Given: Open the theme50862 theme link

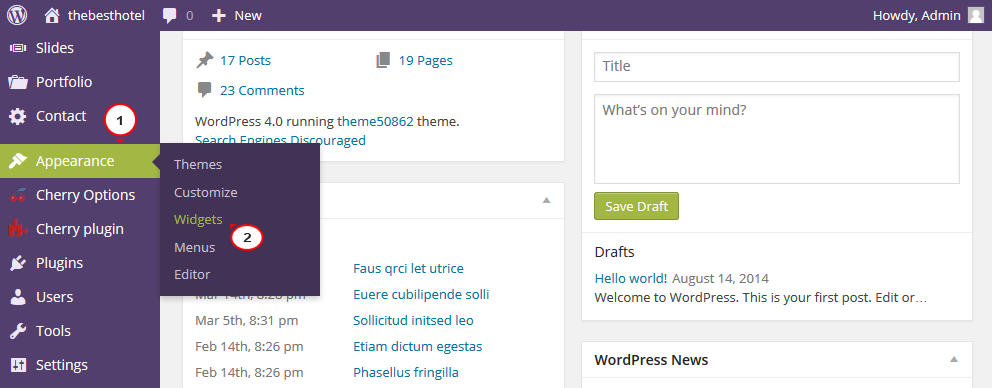Looking at the screenshot, I should point(375,122).
